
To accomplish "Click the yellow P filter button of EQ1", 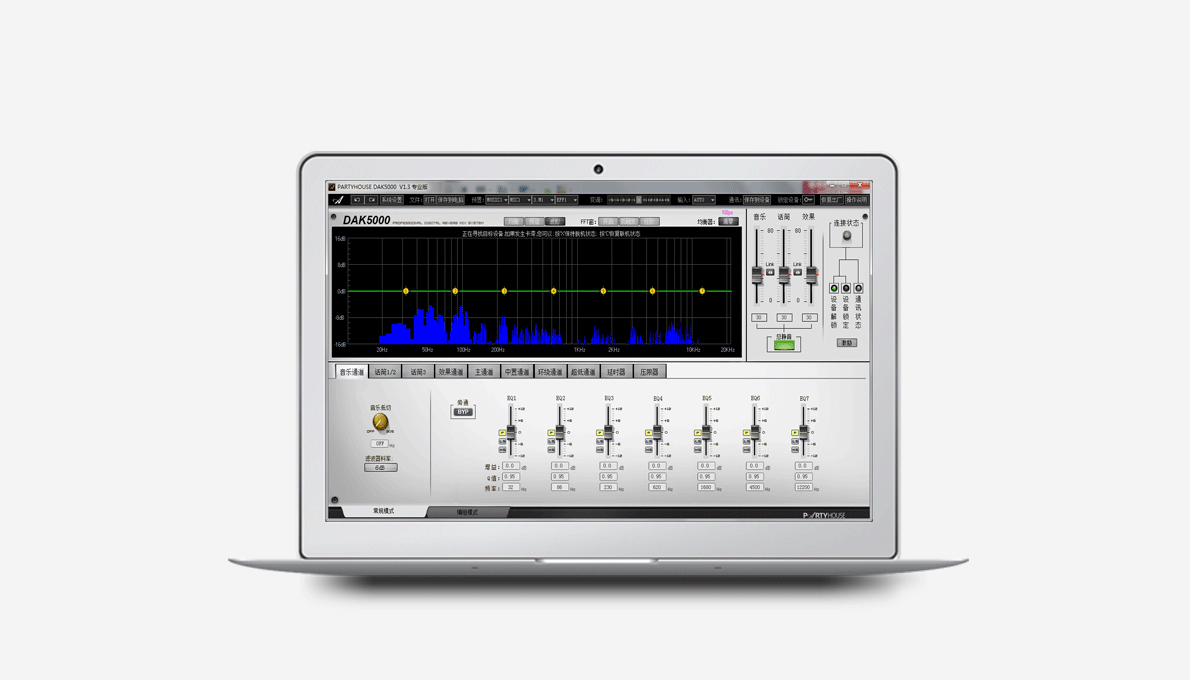I will [502, 433].
